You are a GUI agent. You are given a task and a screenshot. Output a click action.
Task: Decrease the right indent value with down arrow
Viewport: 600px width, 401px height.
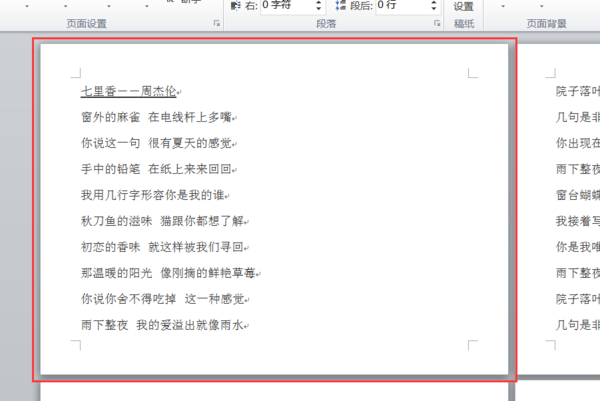[319, 8]
